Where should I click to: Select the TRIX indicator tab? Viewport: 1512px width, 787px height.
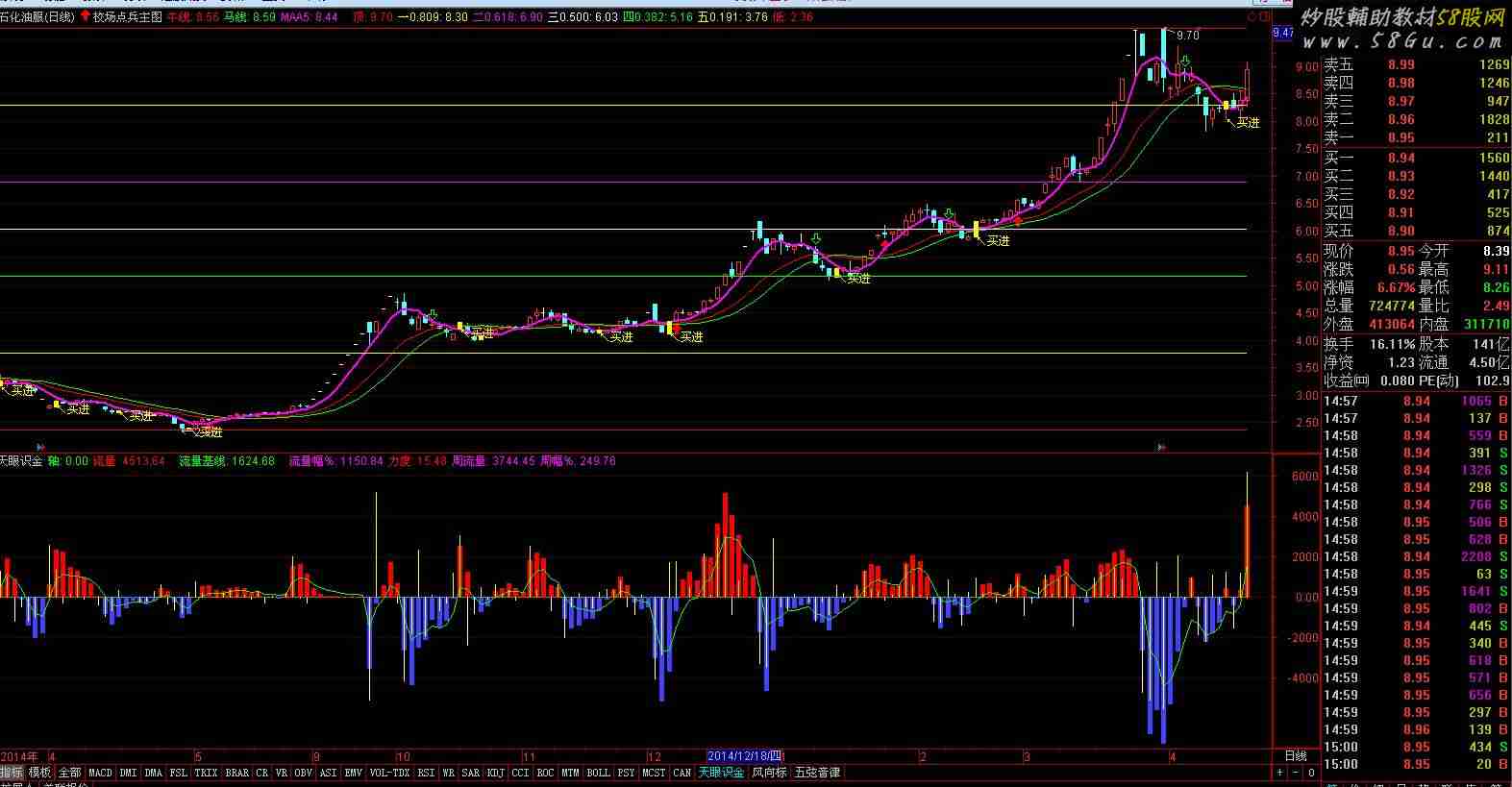click(206, 773)
